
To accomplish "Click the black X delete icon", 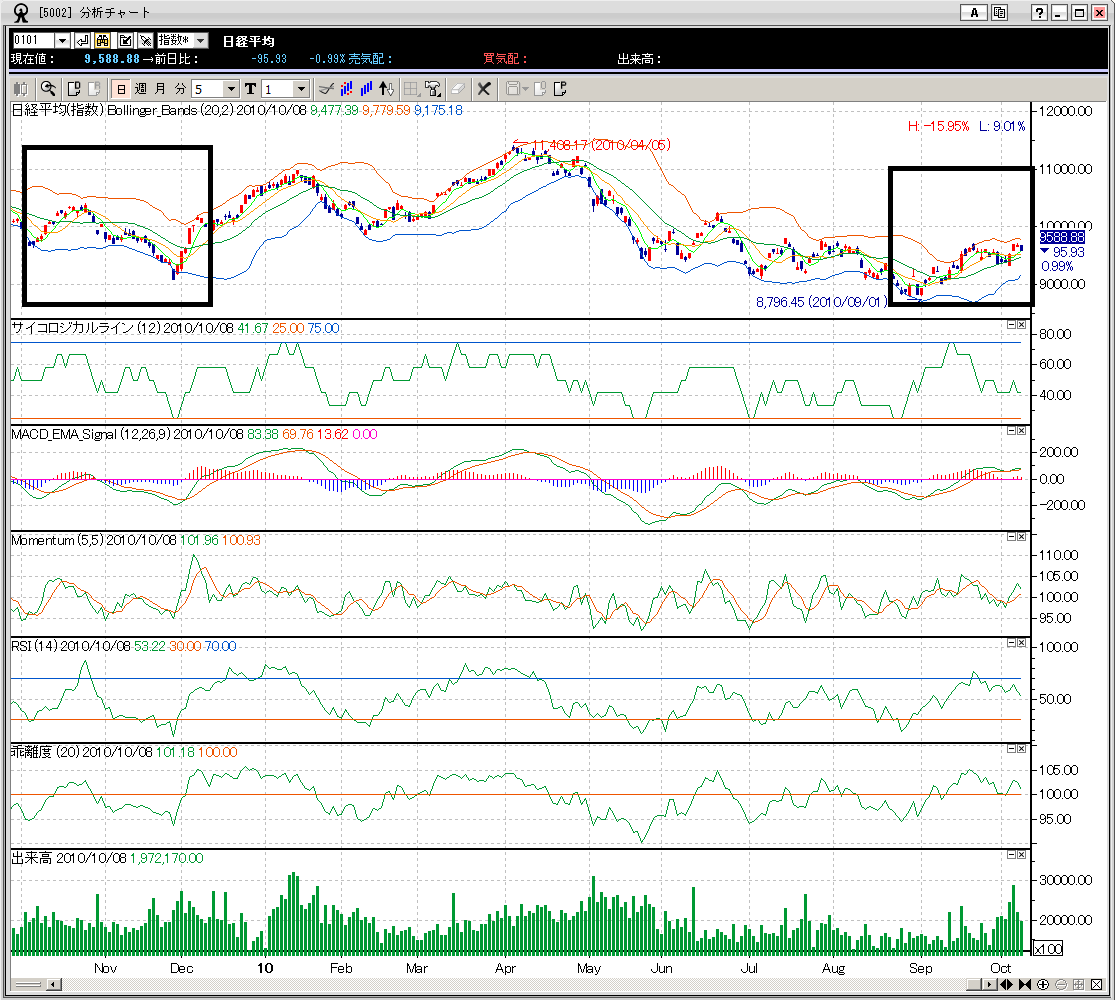I will (484, 88).
